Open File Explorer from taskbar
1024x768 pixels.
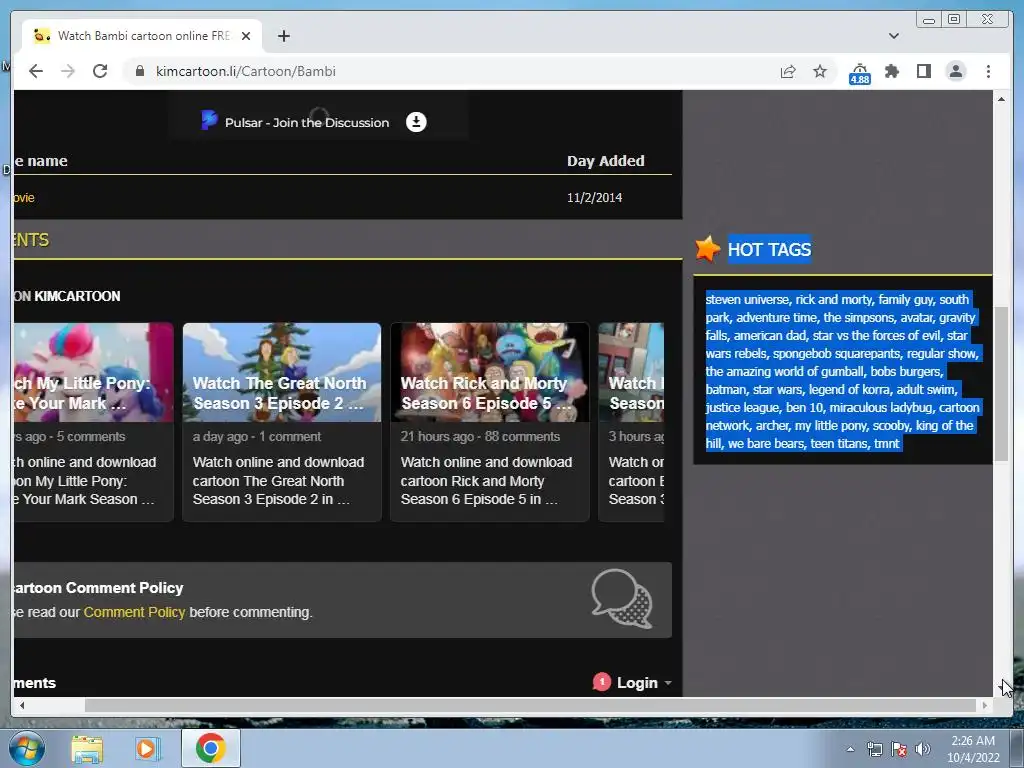click(87, 748)
